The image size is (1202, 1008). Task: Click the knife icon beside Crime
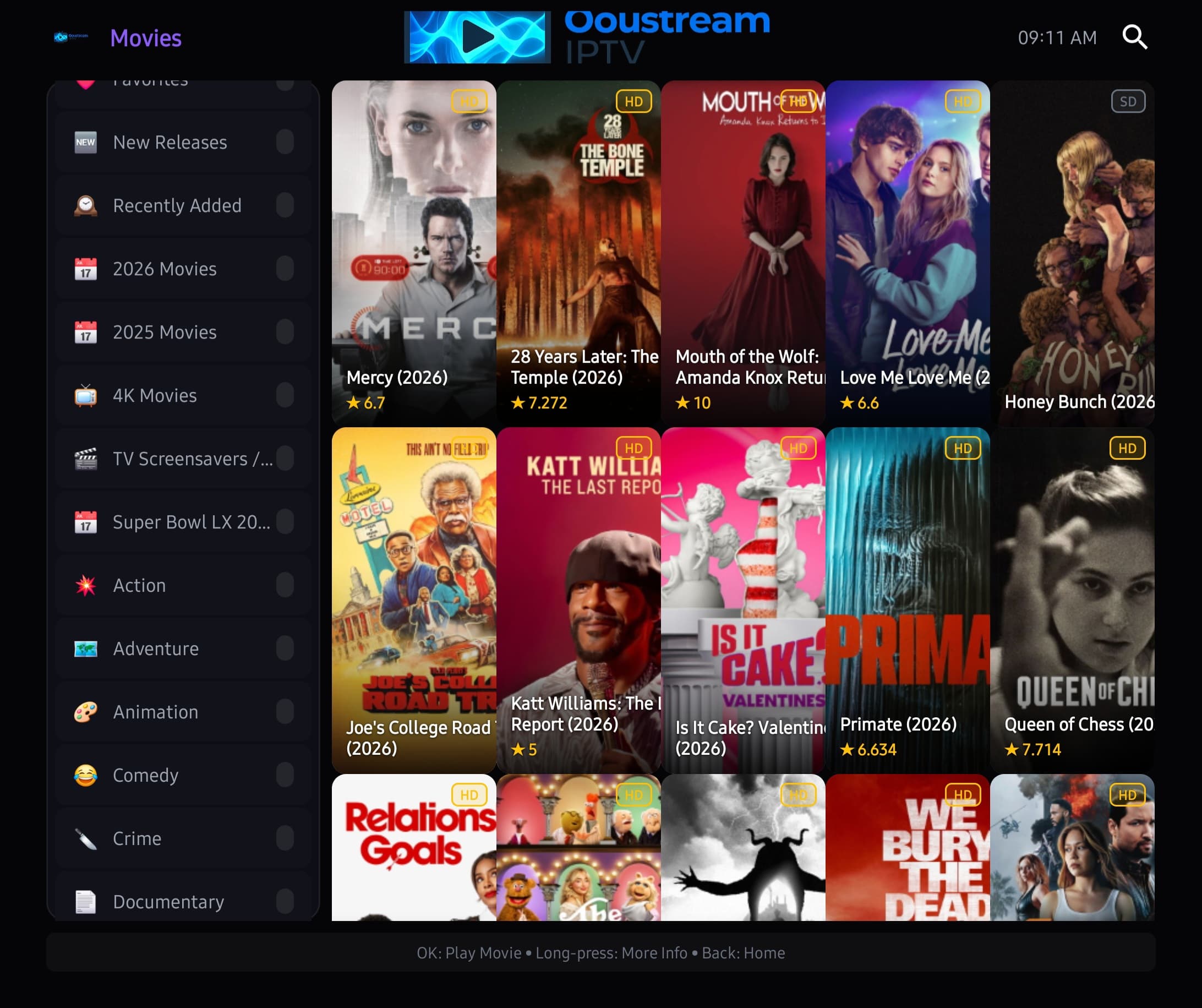point(86,838)
